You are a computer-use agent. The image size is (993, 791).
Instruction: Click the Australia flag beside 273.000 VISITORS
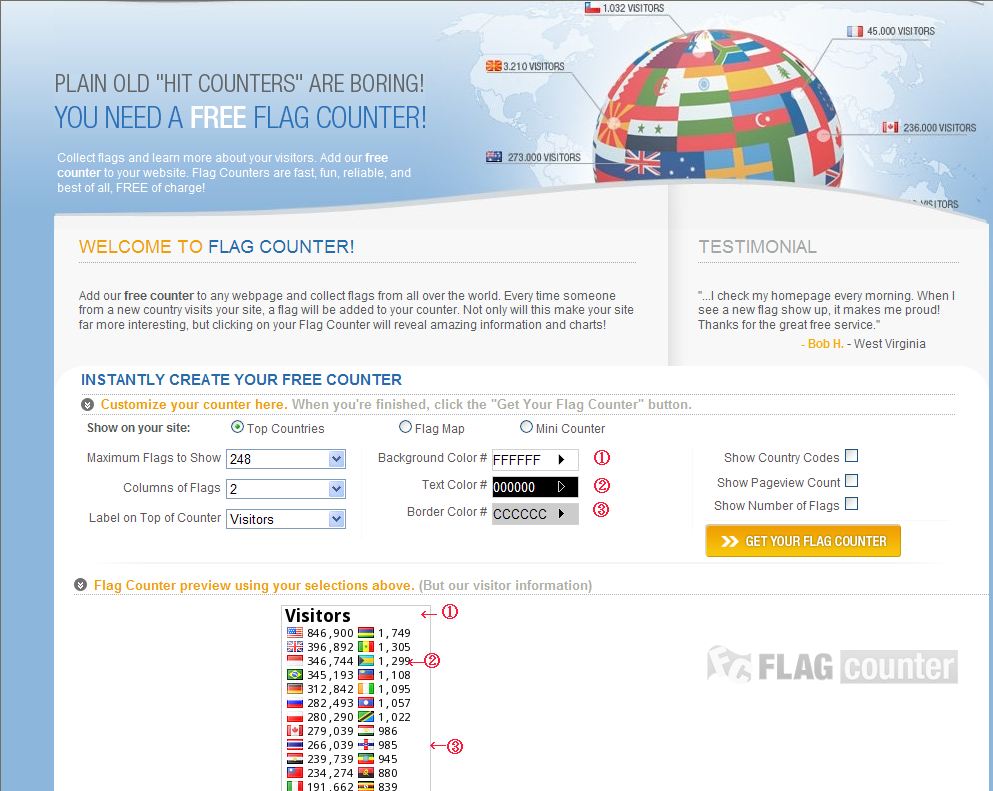tap(493, 156)
